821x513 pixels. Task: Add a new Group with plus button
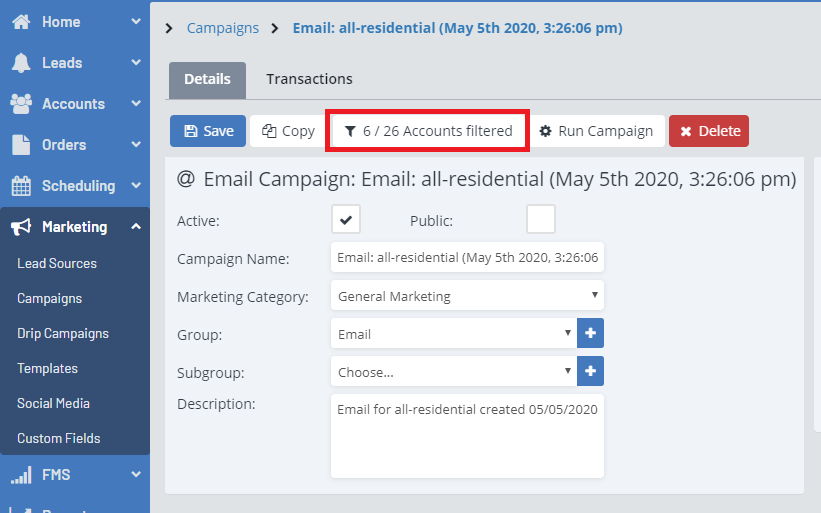(590, 333)
